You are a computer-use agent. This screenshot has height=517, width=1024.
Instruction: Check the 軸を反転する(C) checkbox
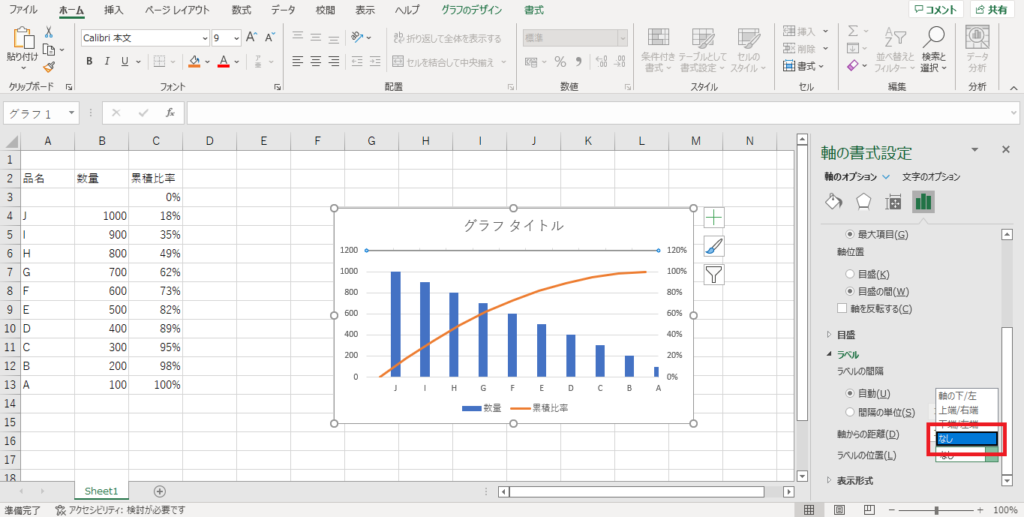point(842,308)
